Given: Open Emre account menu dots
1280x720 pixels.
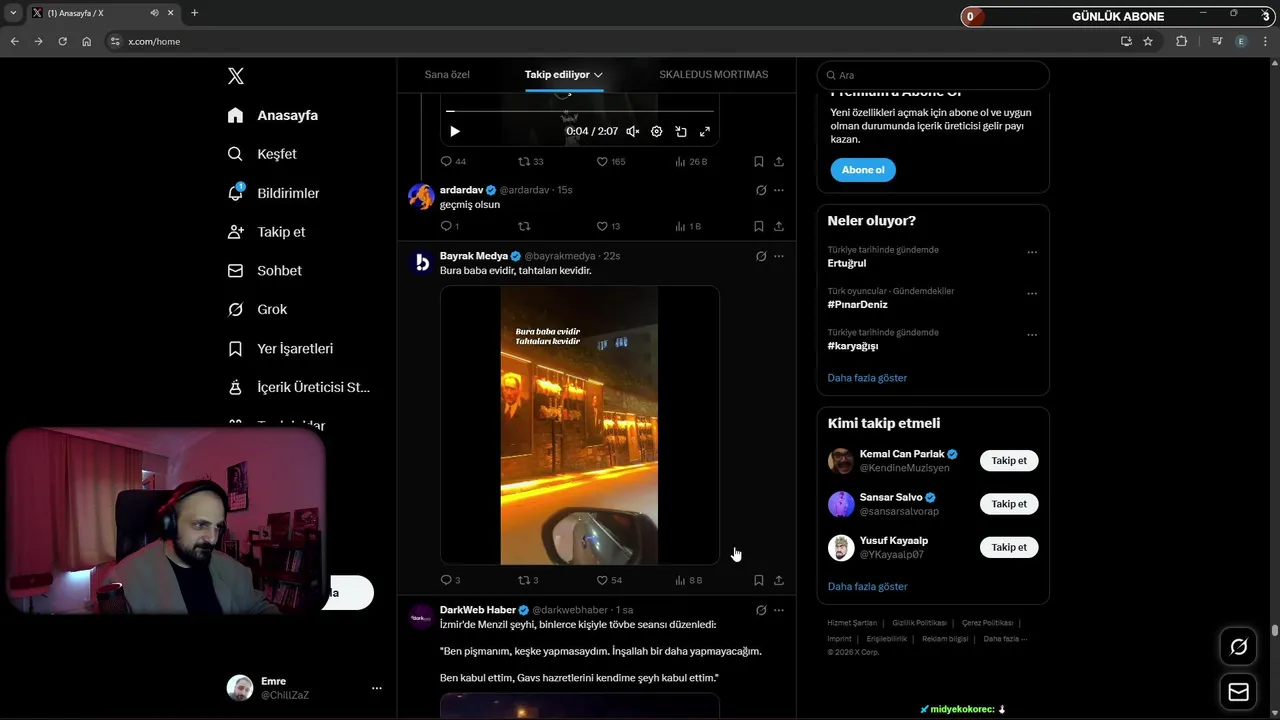Looking at the screenshot, I should pyautogui.click(x=376, y=688).
